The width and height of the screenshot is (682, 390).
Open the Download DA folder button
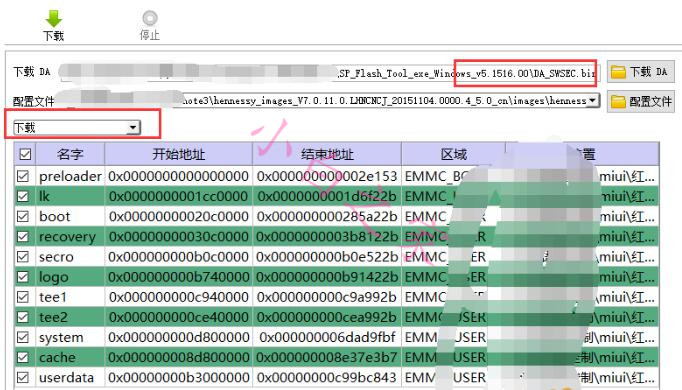click(640, 72)
